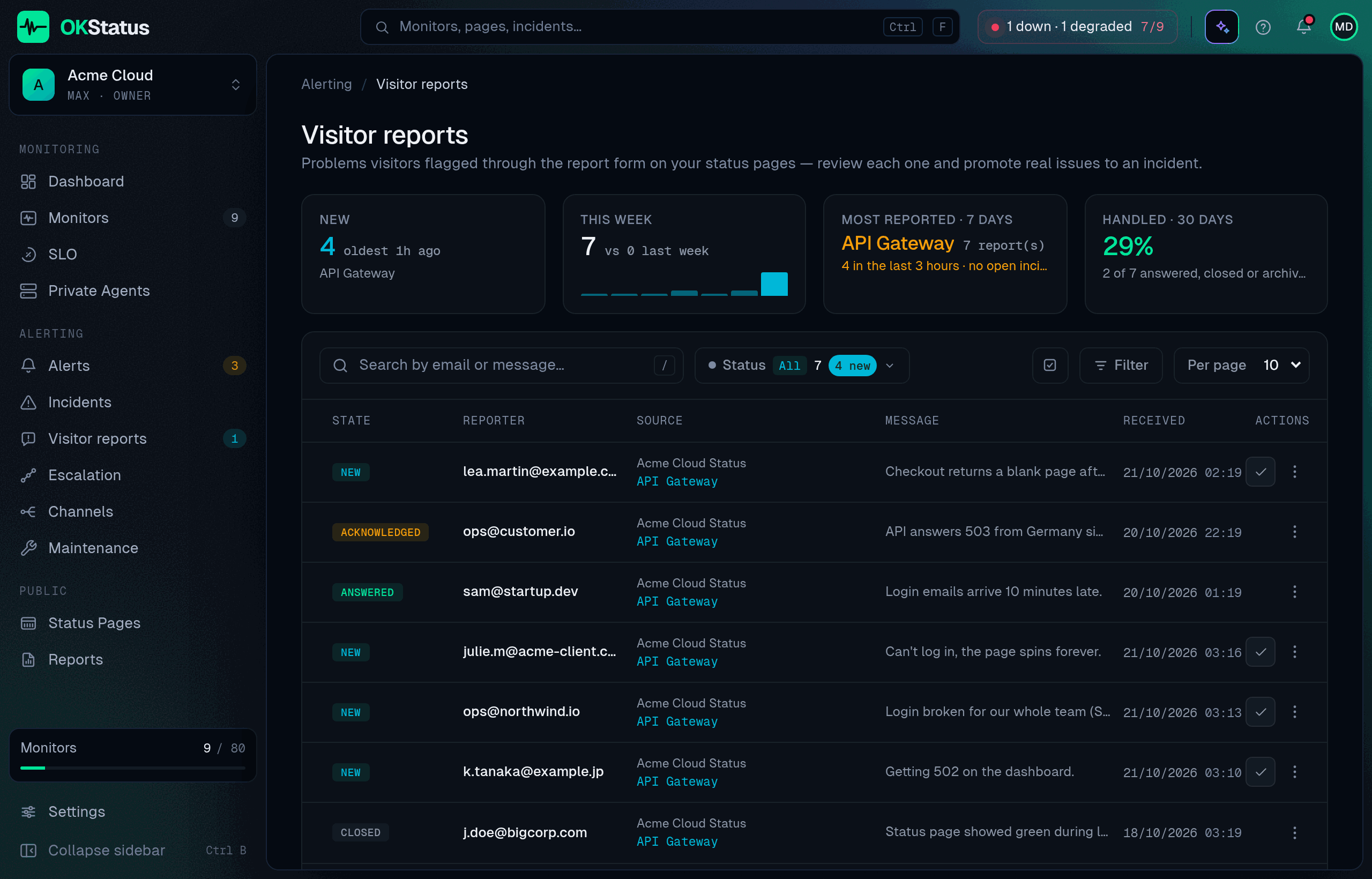
Task: Open the Per page 10 dropdown
Action: pos(1241,366)
